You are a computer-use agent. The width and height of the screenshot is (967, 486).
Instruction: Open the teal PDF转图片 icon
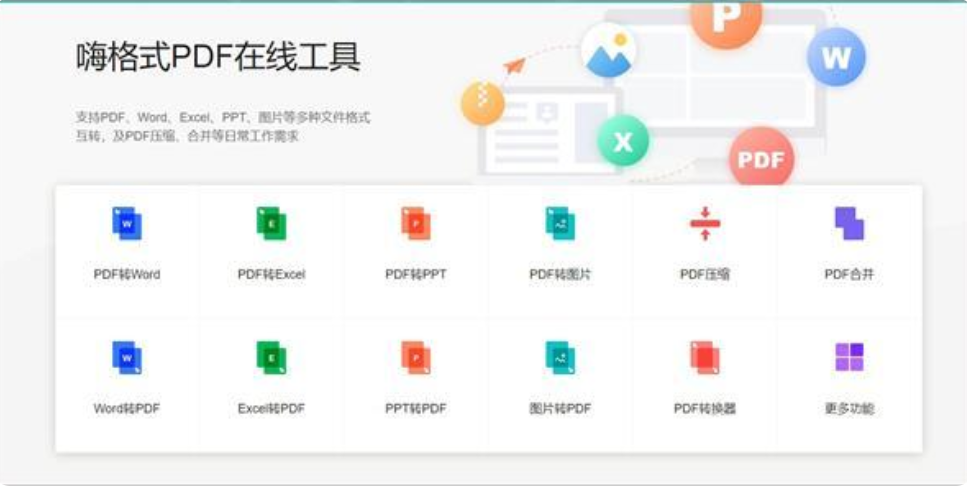pos(560,224)
